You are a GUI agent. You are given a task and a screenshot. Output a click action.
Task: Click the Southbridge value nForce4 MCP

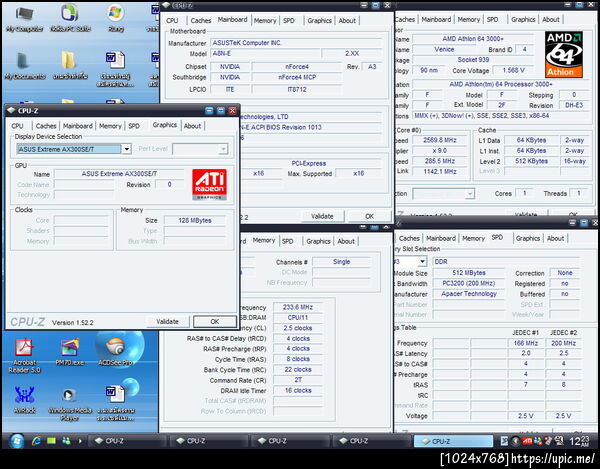[297, 77]
